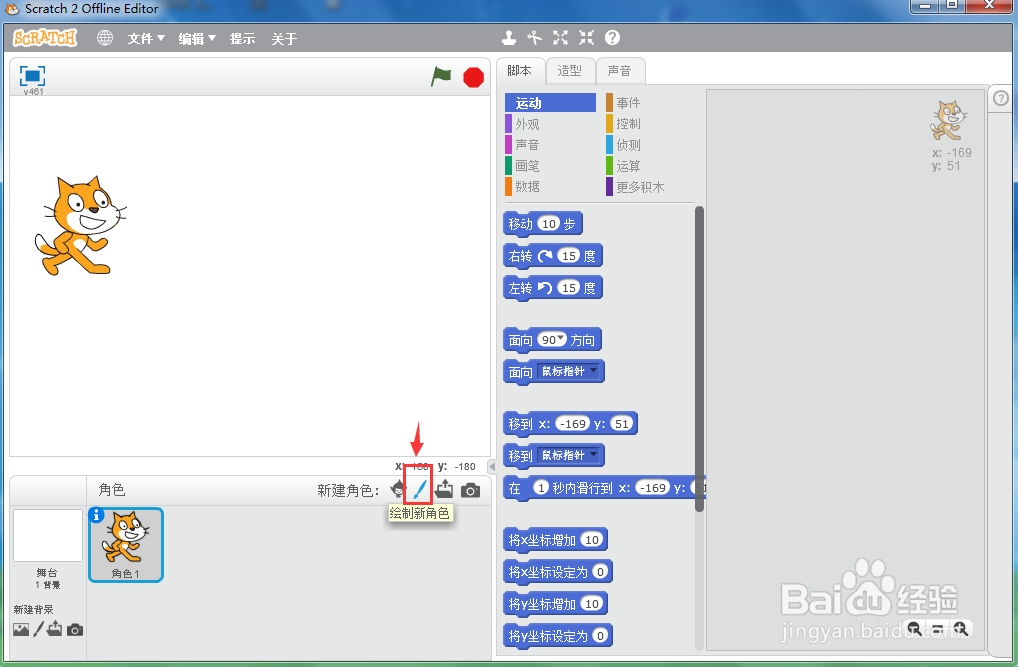Open 鼠标指针 dropdown in 移到 block

[569, 455]
